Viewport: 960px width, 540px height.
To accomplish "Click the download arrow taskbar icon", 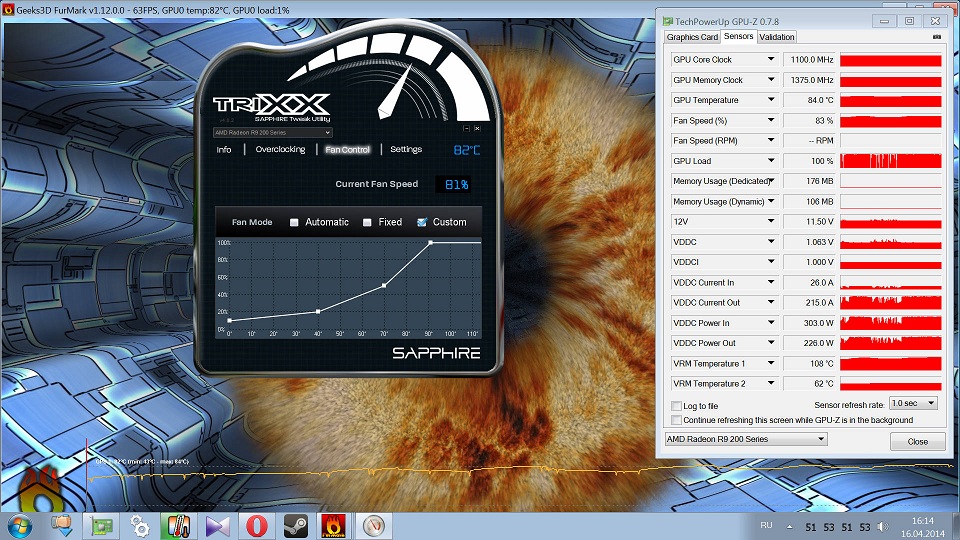I will [x=62, y=527].
